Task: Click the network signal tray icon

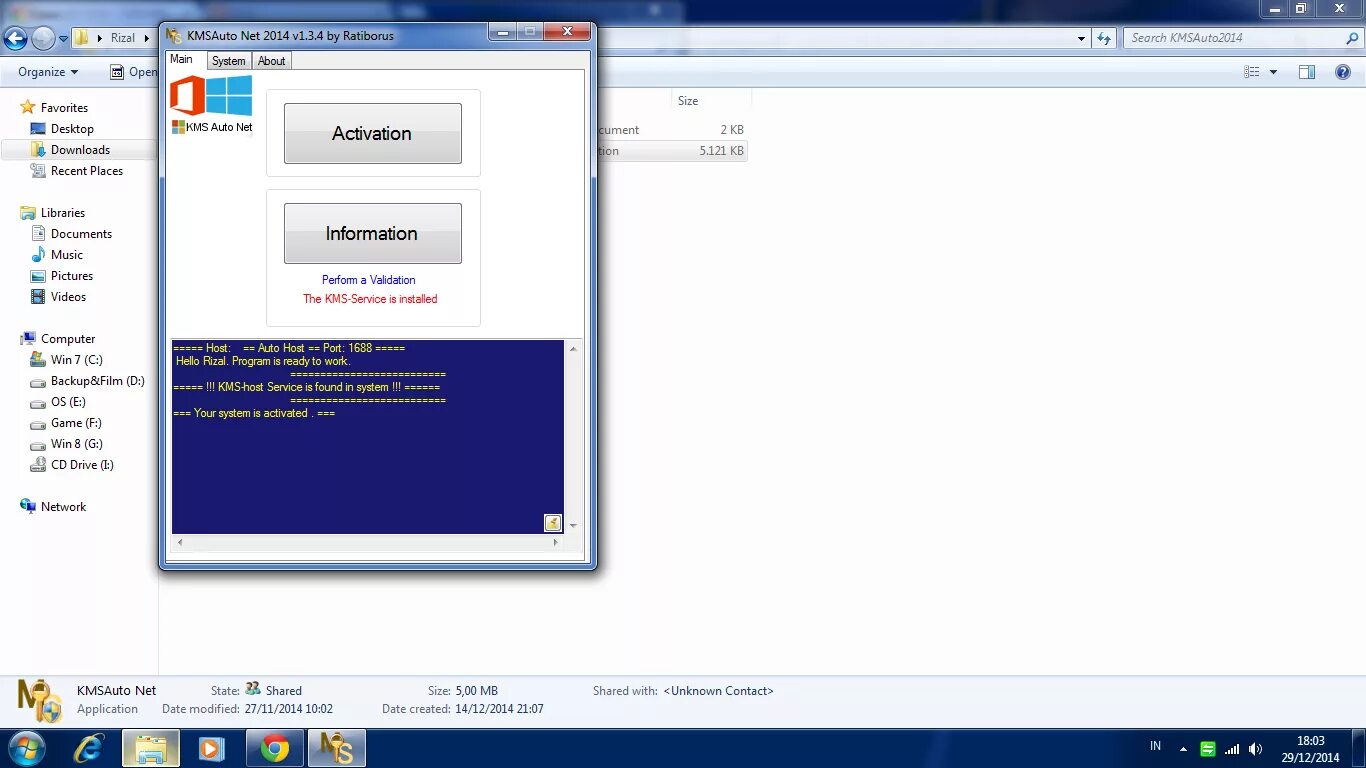Action: point(1232,749)
